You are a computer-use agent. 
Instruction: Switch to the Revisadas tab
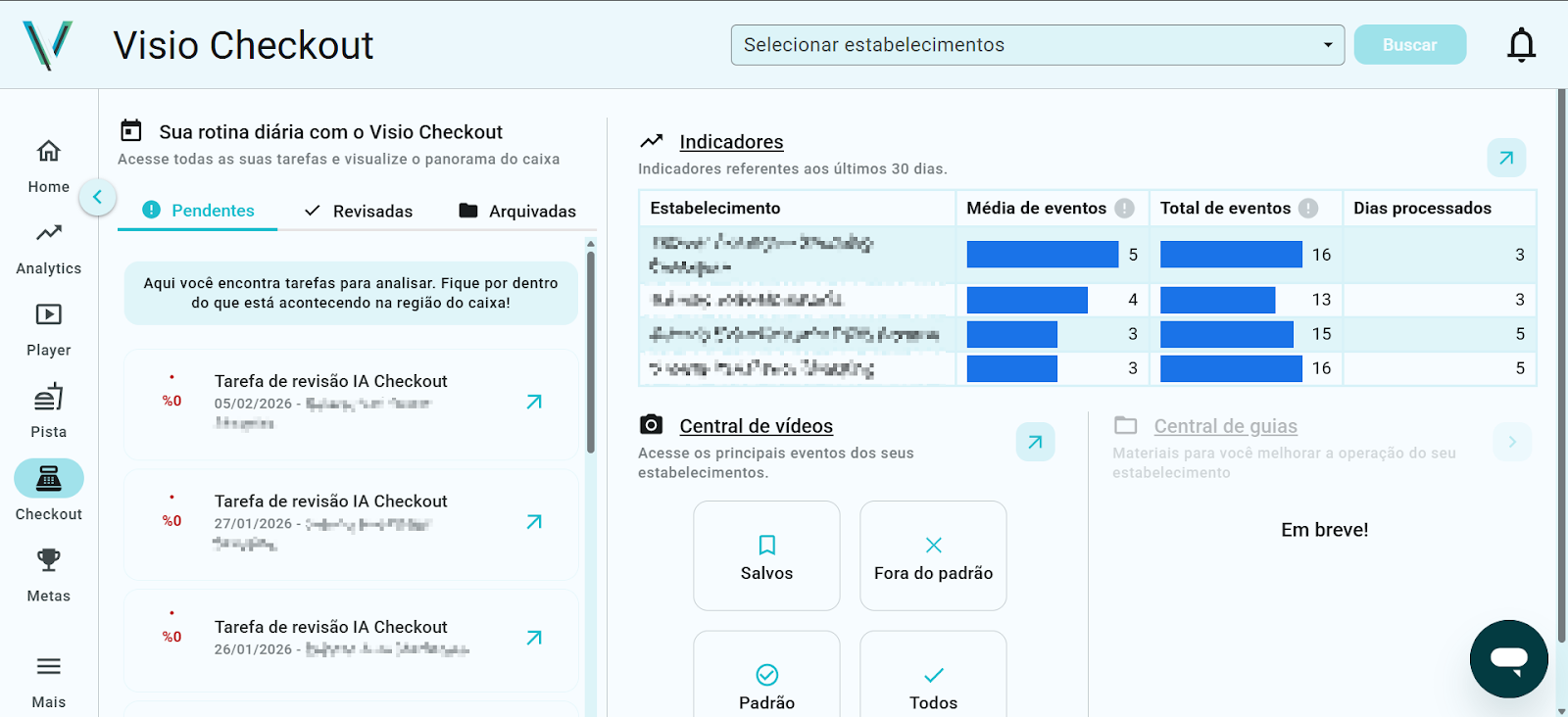pyautogui.click(x=359, y=212)
